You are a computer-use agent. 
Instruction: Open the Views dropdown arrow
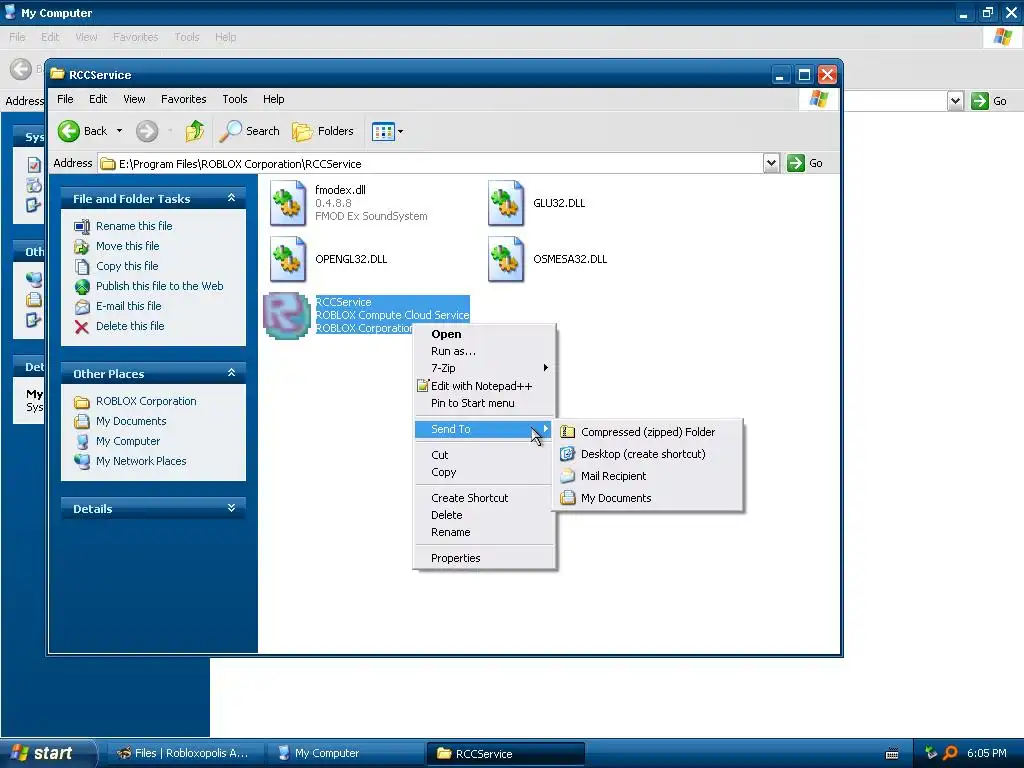pos(400,131)
